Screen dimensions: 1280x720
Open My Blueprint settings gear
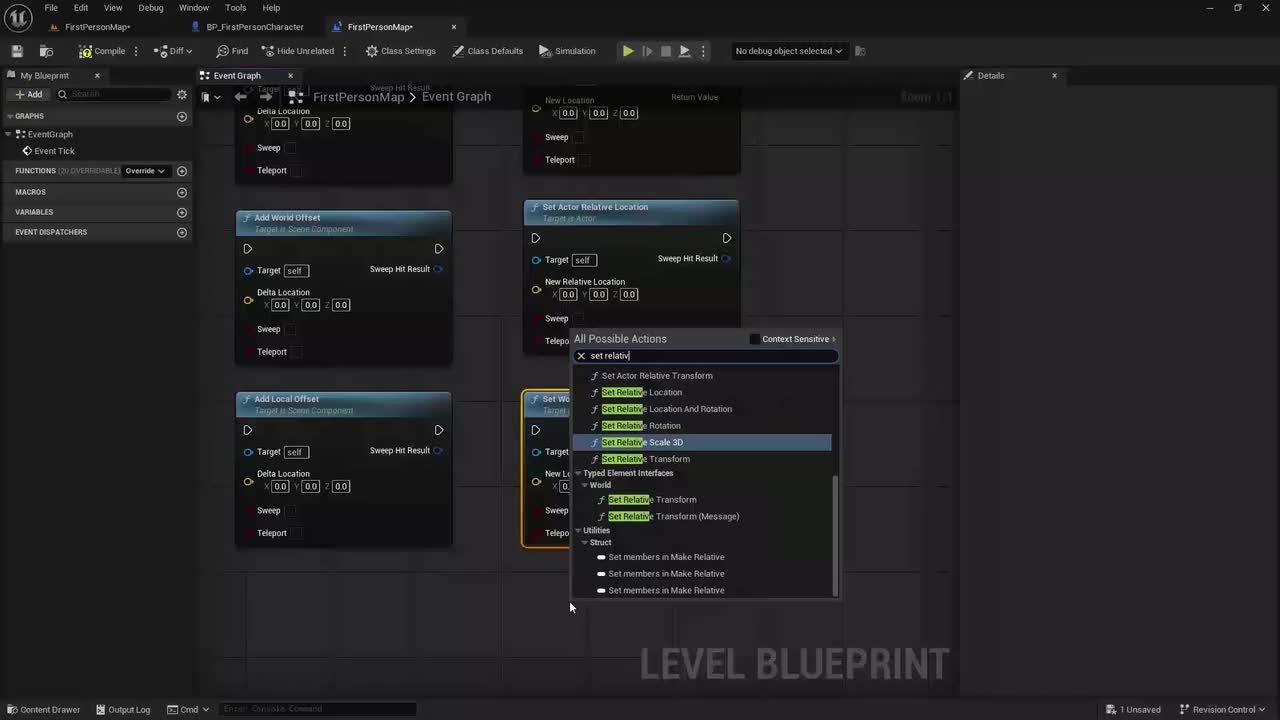(x=182, y=95)
